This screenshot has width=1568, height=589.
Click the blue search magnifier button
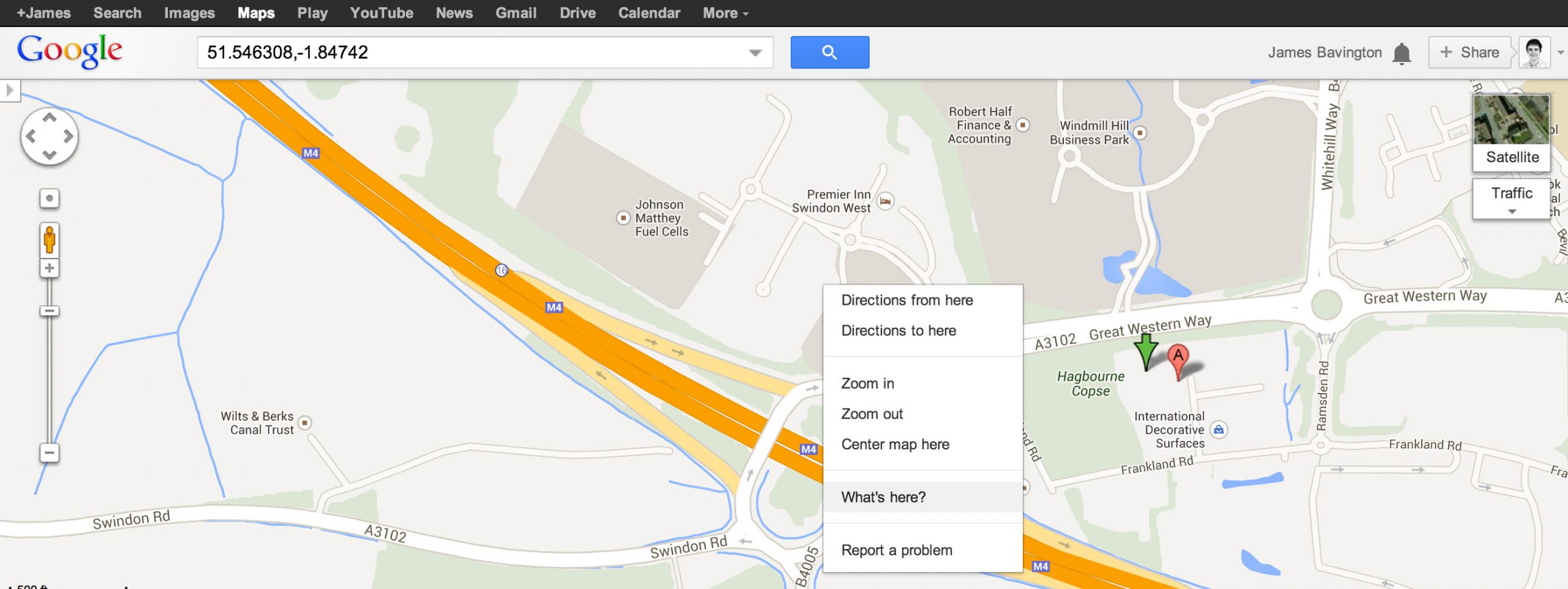pos(829,53)
